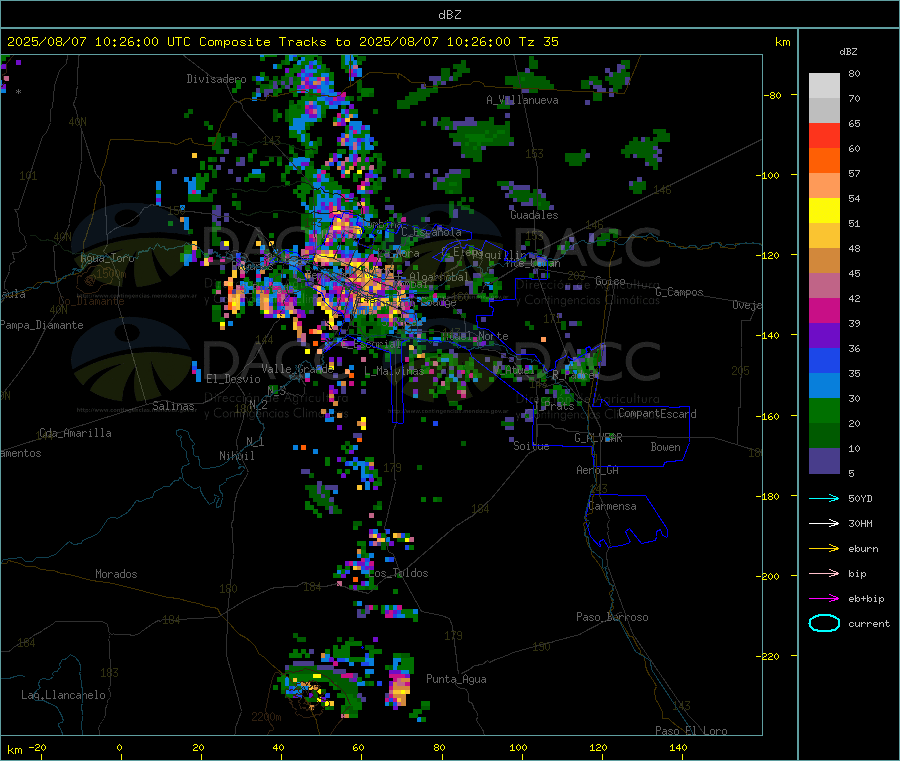Screen dimensions: 900x761
Task: Select the light gray 70-80 dBZ swatch
Action: coord(824,86)
